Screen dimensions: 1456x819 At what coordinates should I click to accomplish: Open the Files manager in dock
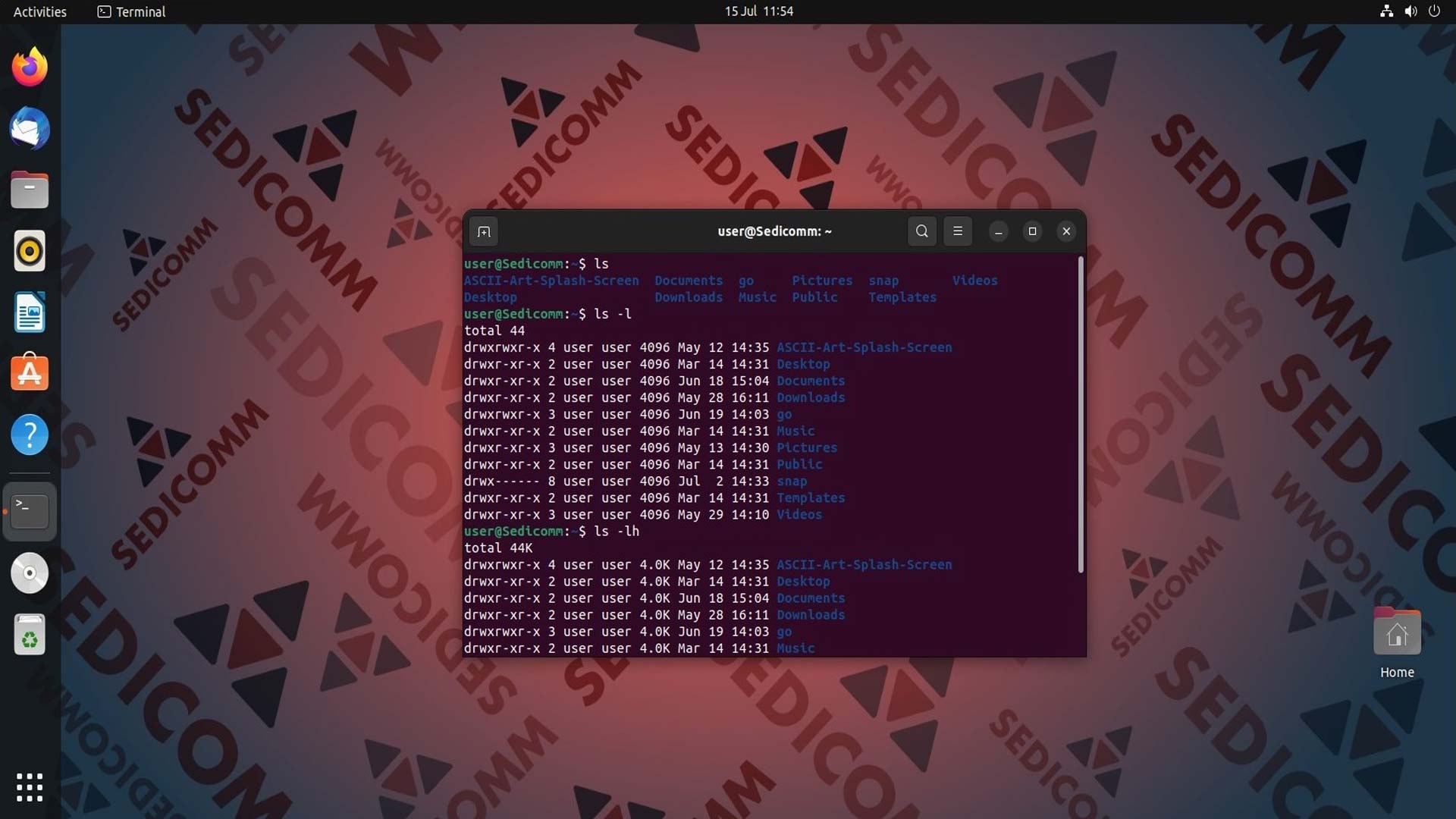pos(30,190)
